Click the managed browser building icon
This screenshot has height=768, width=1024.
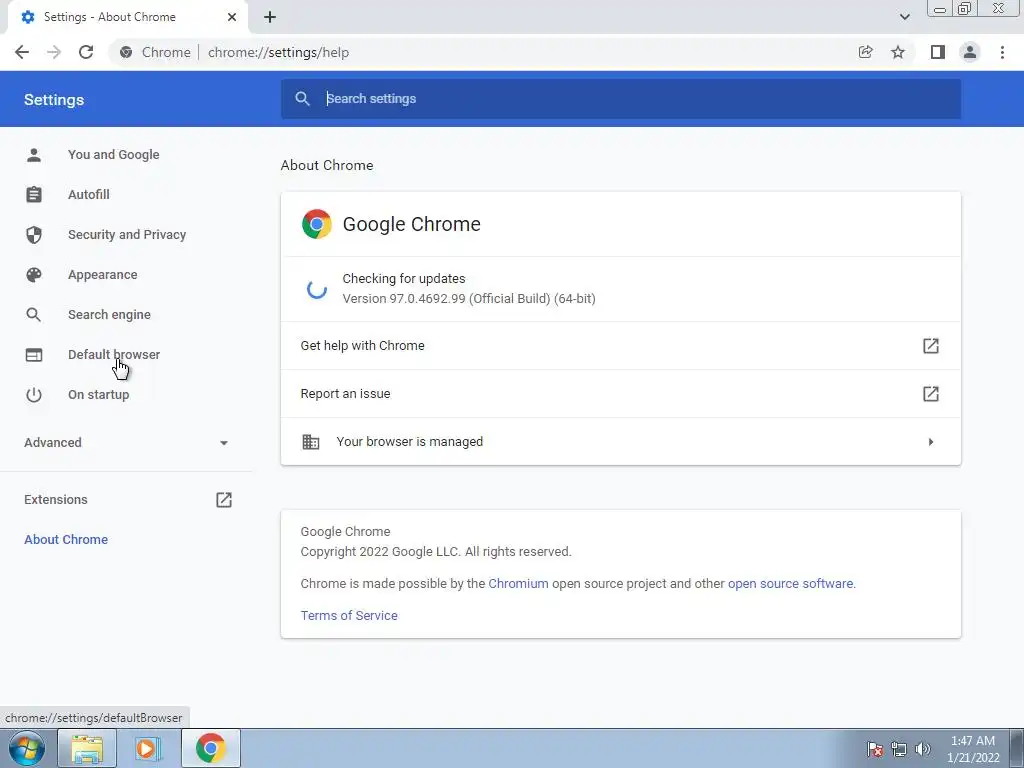(311, 441)
